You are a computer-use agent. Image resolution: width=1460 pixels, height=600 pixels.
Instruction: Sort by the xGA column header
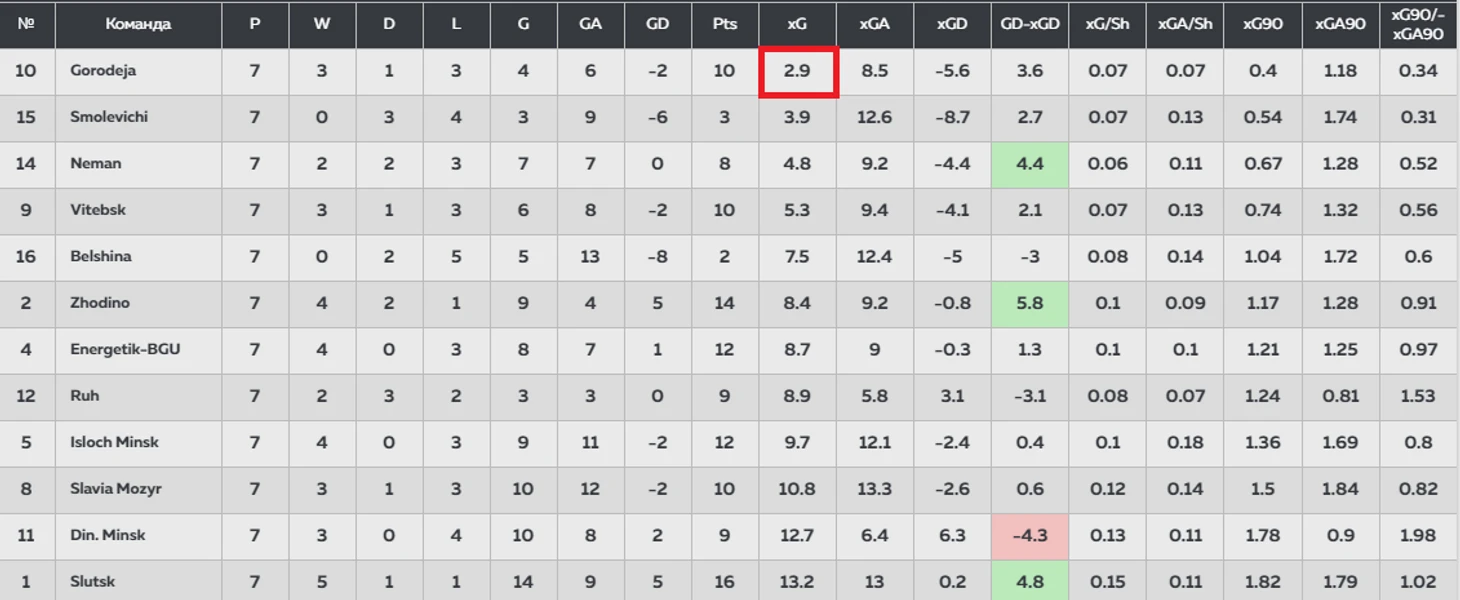874,24
